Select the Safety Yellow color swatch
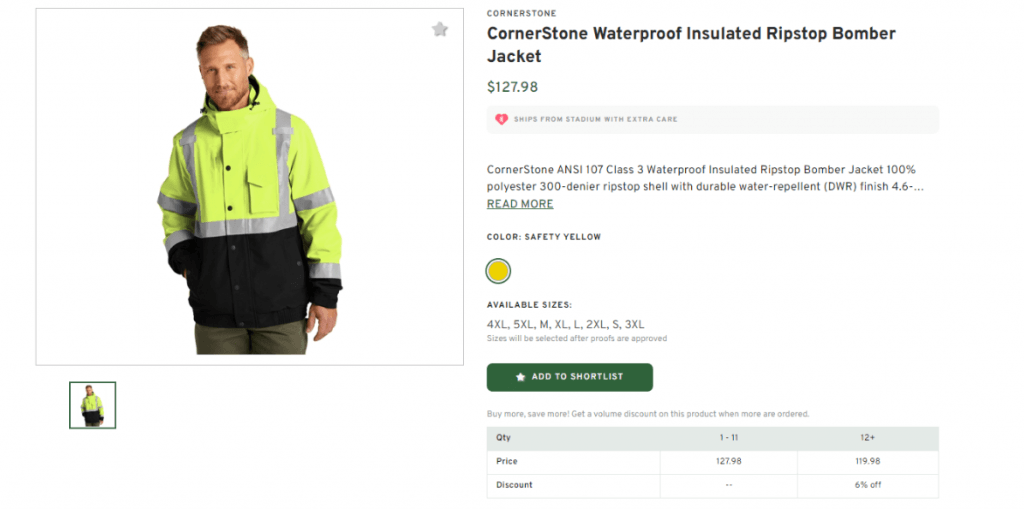Viewport: 1024px width, 509px height. pos(498,271)
